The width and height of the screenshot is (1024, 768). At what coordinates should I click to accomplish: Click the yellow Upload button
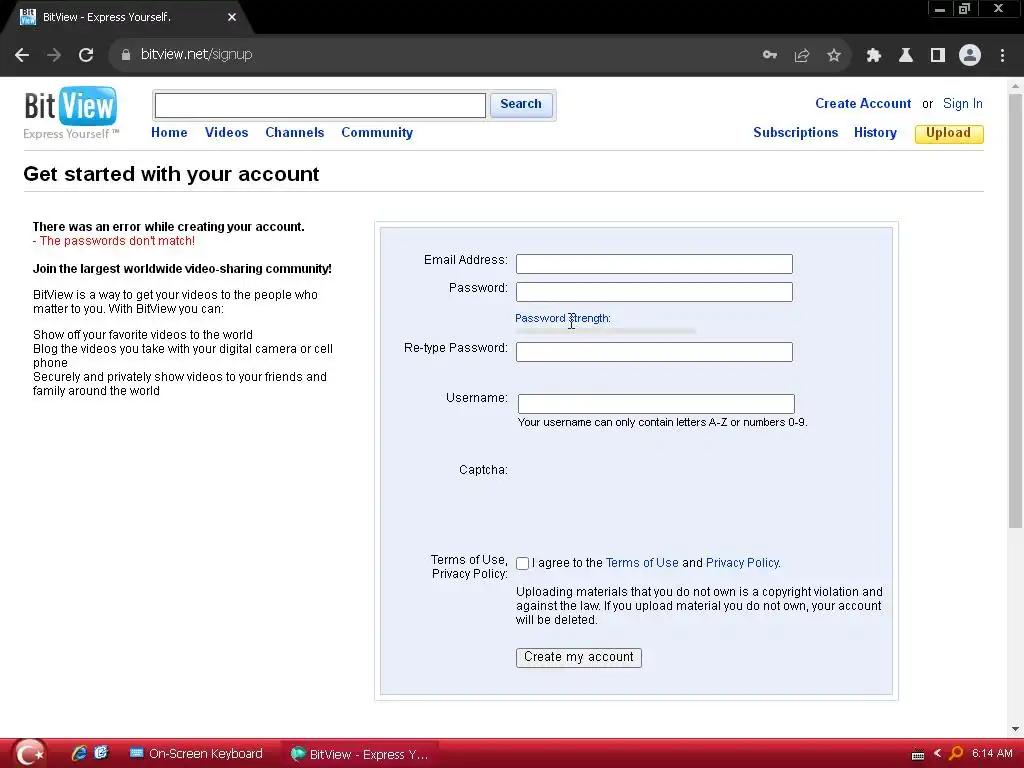[x=949, y=133]
